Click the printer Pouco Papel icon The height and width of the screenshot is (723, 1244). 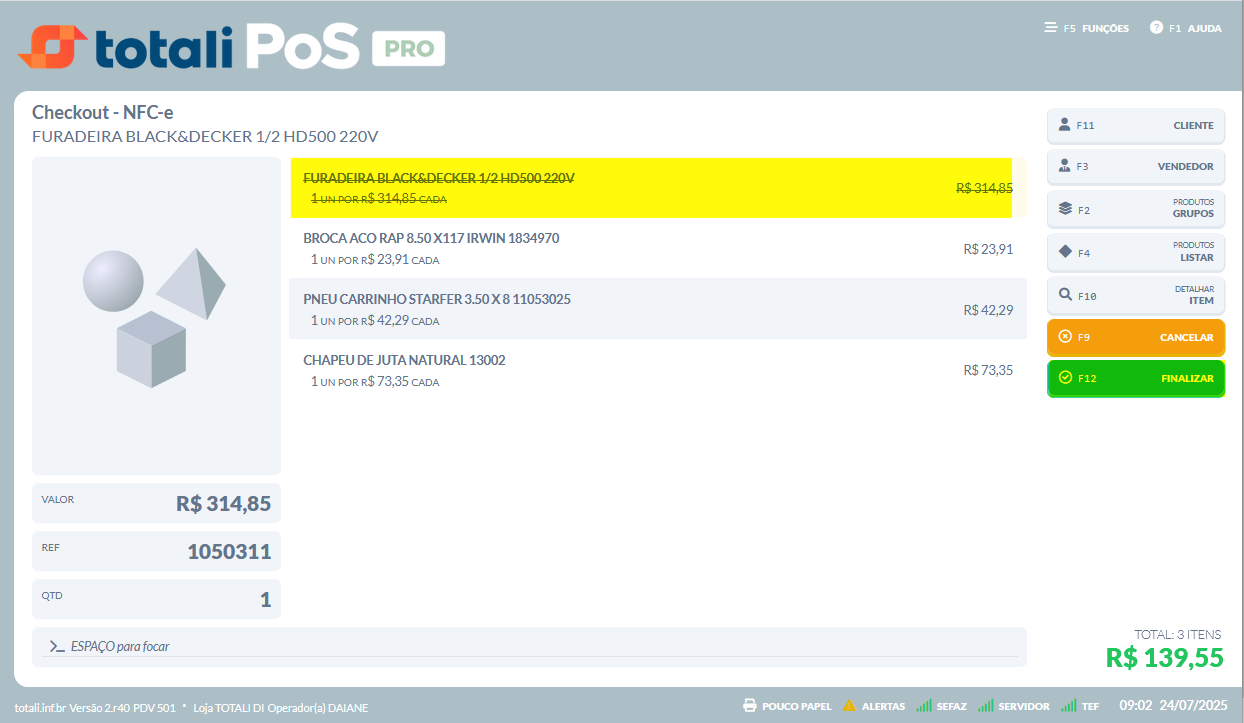pyautogui.click(x=750, y=706)
